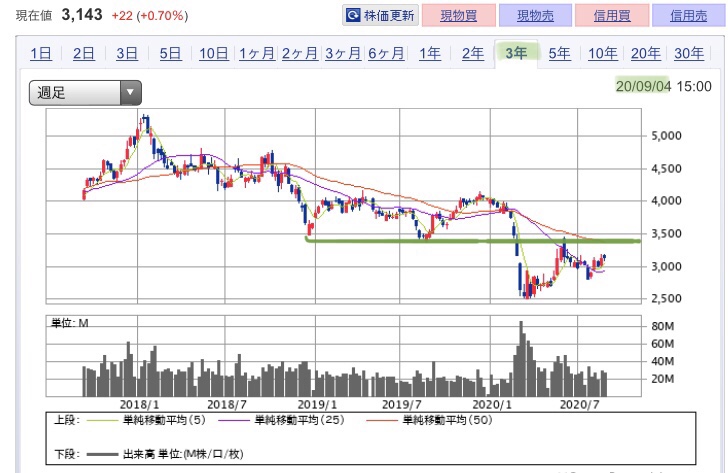Click the 週足 candlestick interval selector
This screenshot has width=728, height=473.
click(85, 92)
